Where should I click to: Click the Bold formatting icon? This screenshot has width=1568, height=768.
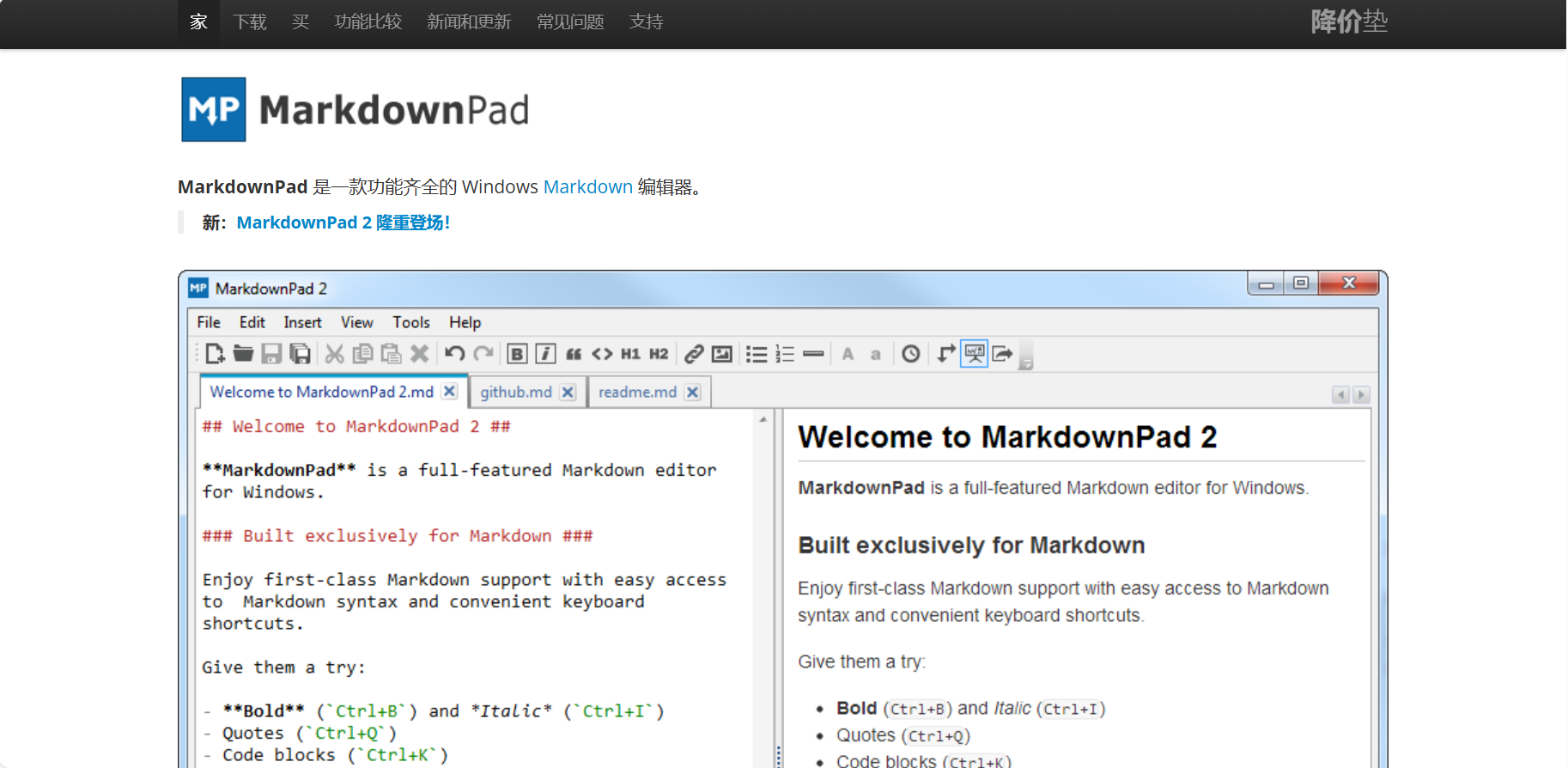click(517, 354)
